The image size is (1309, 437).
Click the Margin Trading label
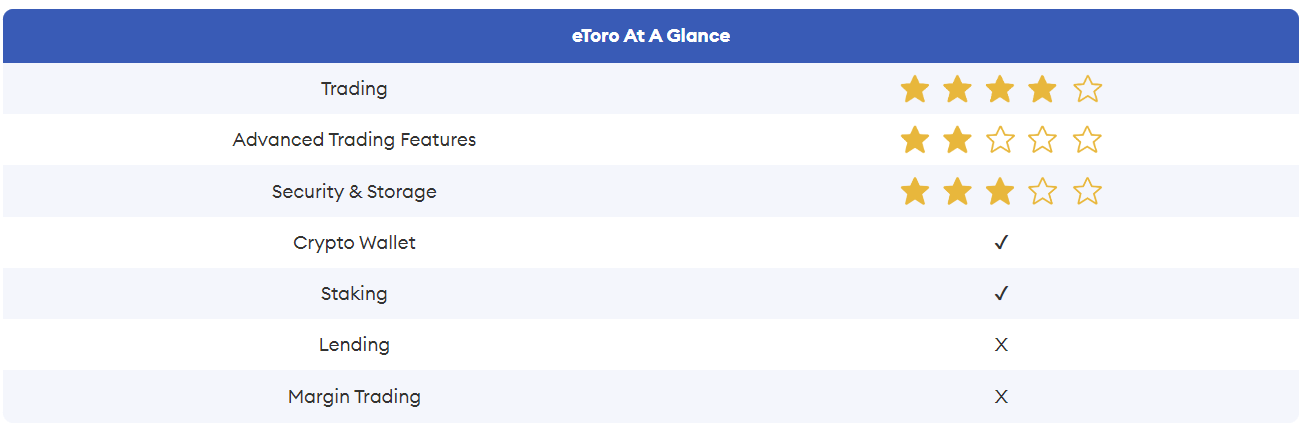pyautogui.click(x=354, y=397)
